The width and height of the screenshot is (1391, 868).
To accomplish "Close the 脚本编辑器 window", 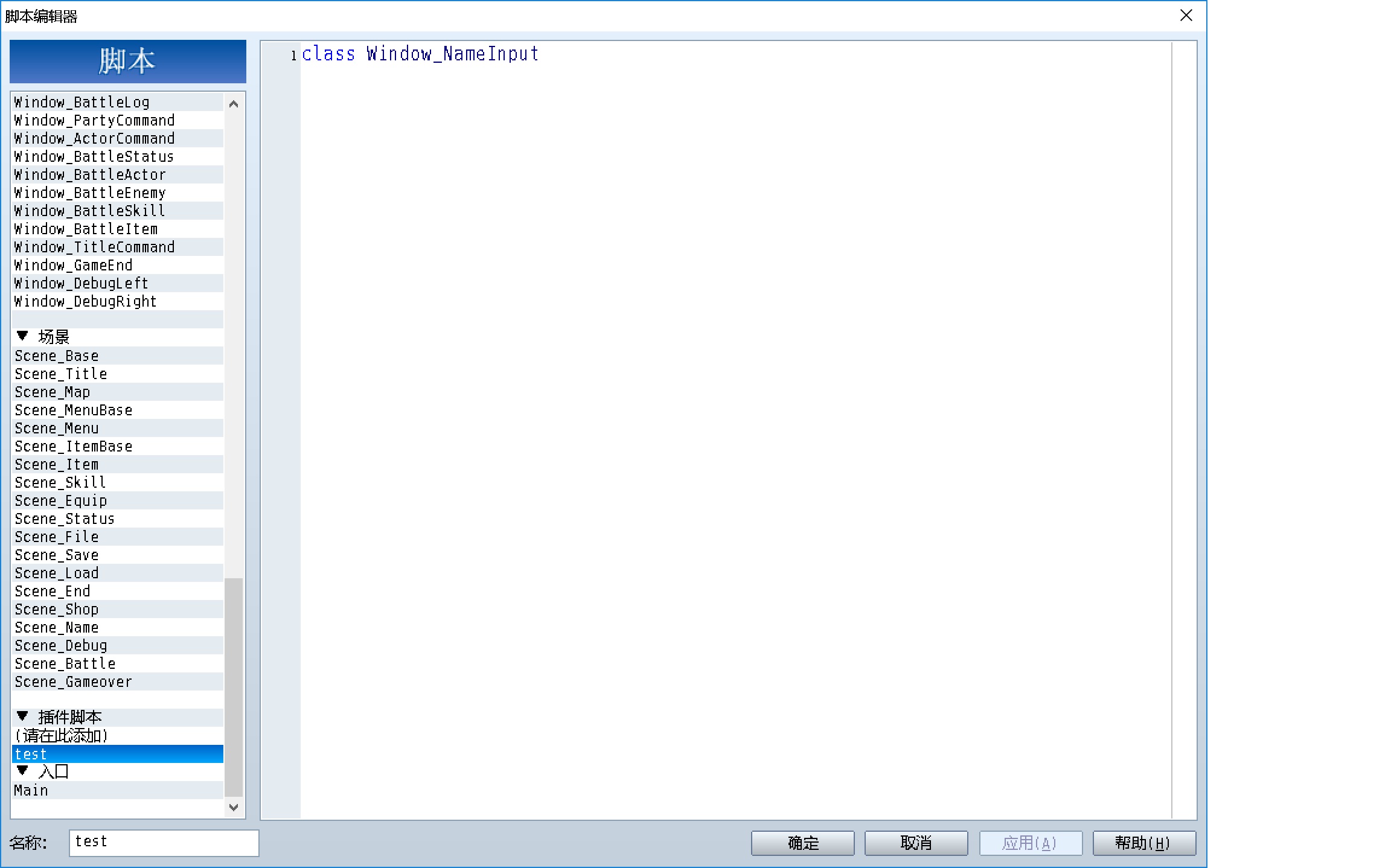I will point(1186,16).
